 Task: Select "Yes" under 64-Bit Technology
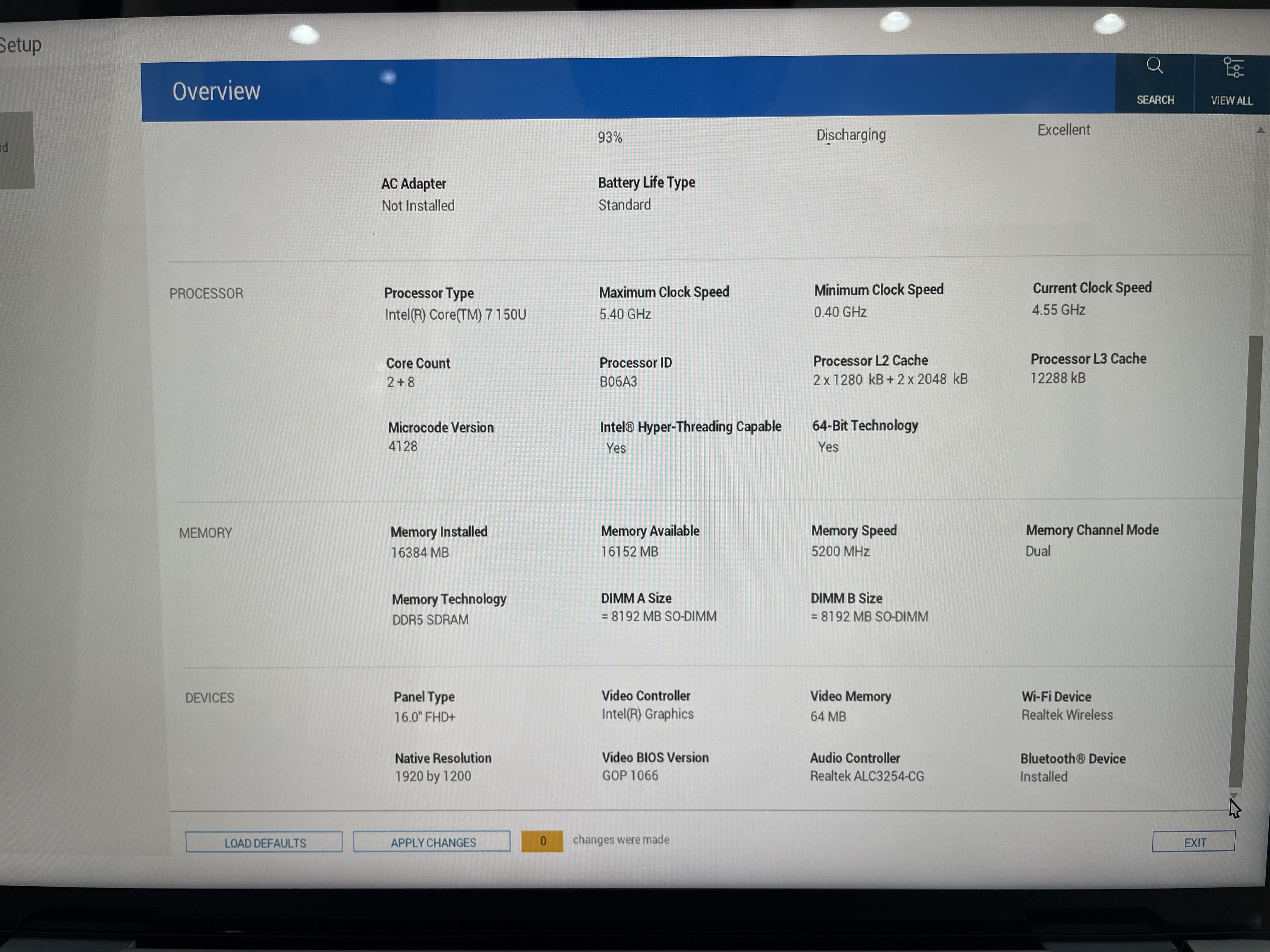pyautogui.click(x=828, y=446)
